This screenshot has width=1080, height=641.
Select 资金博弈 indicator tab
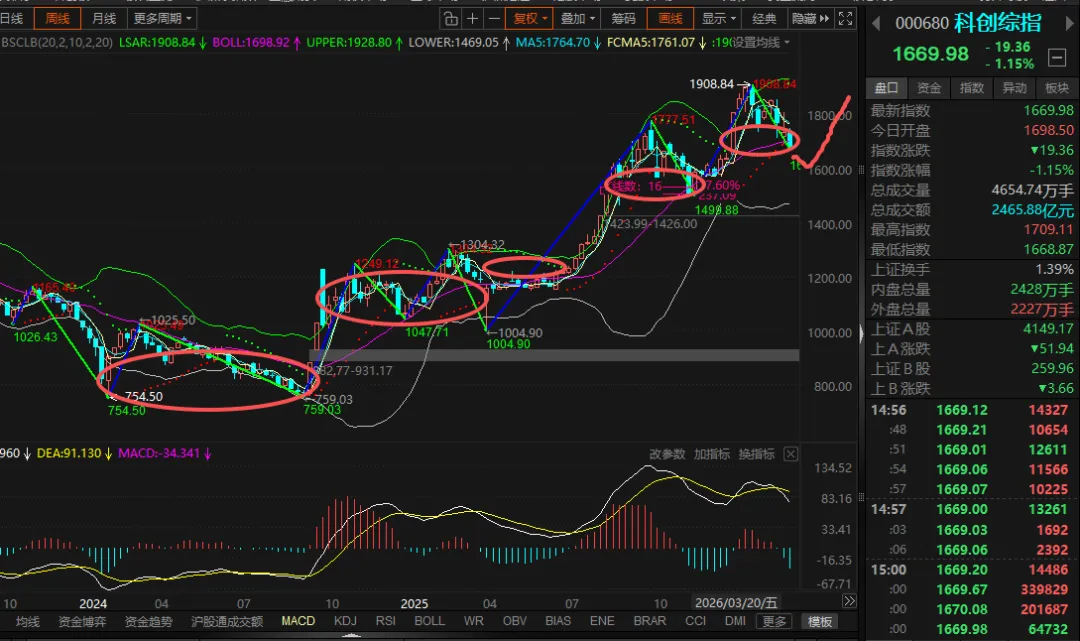pos(82,621)
